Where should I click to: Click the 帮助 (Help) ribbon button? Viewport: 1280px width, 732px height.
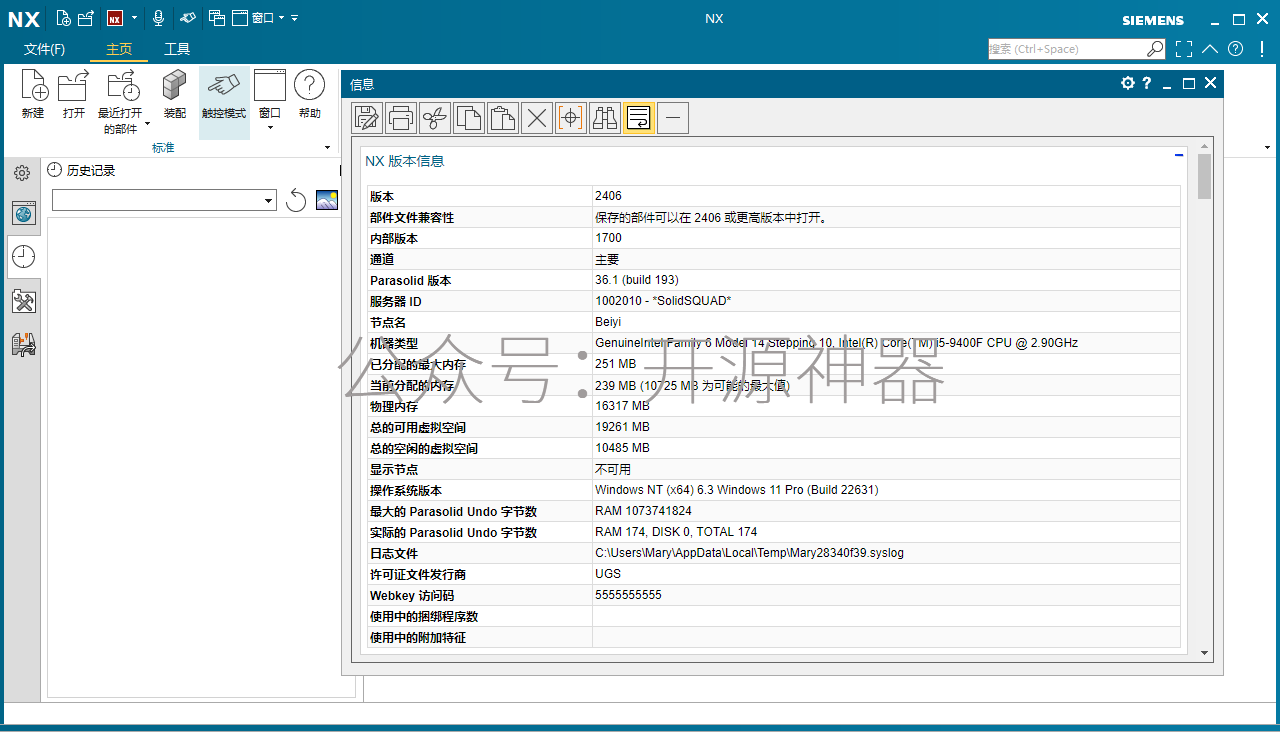pyautogui.click(x=310, y=94)
